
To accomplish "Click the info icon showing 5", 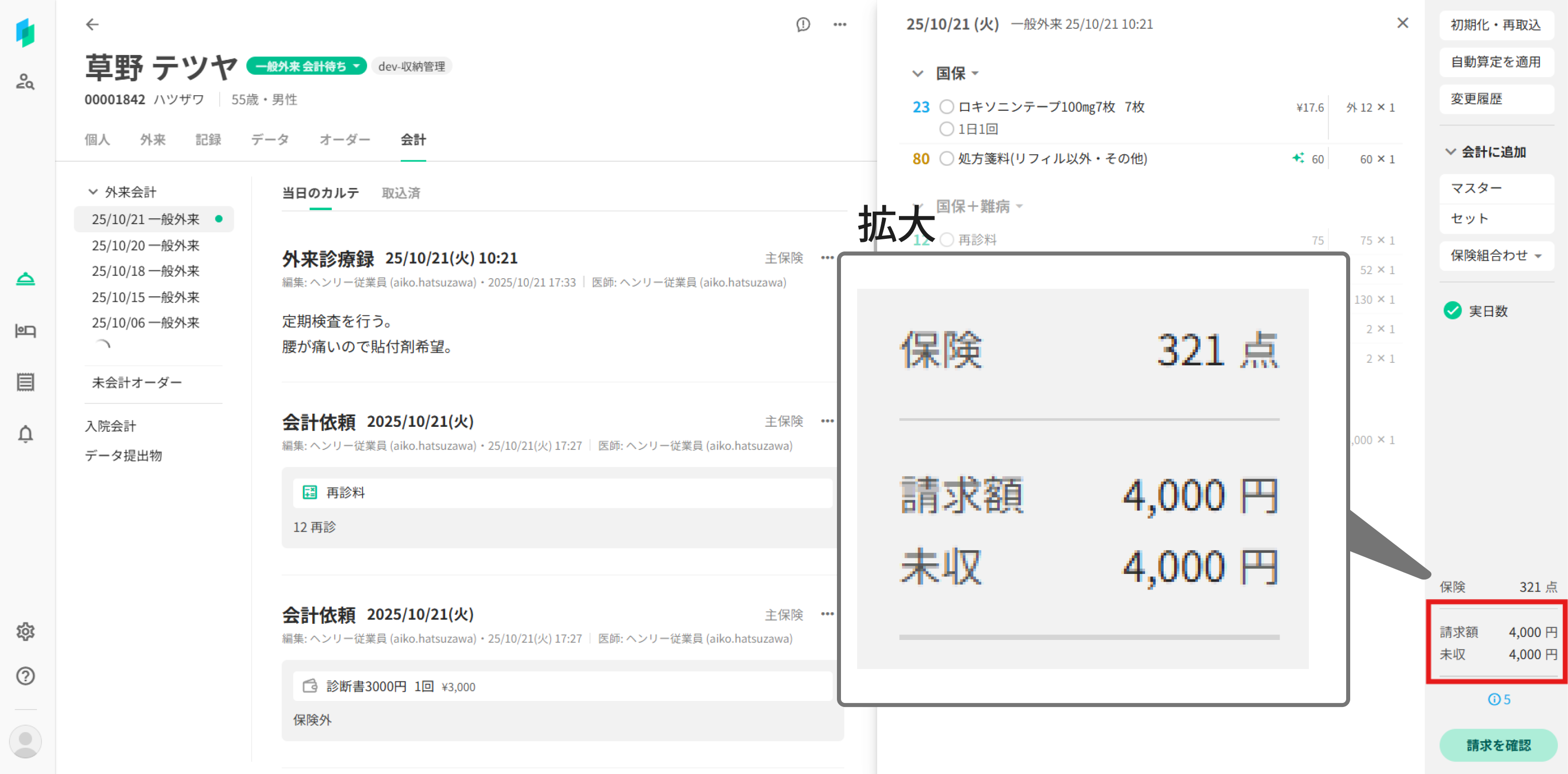I will tap(1498, 699).
